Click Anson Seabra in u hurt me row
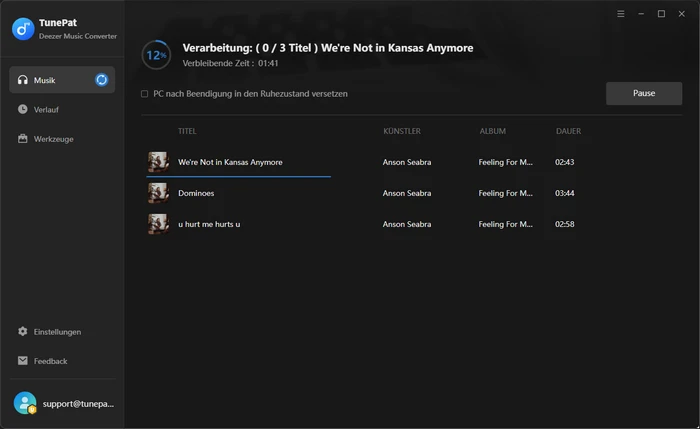Image resolution: width=700 pixels, height=429 pixels. tap(407, 224)
